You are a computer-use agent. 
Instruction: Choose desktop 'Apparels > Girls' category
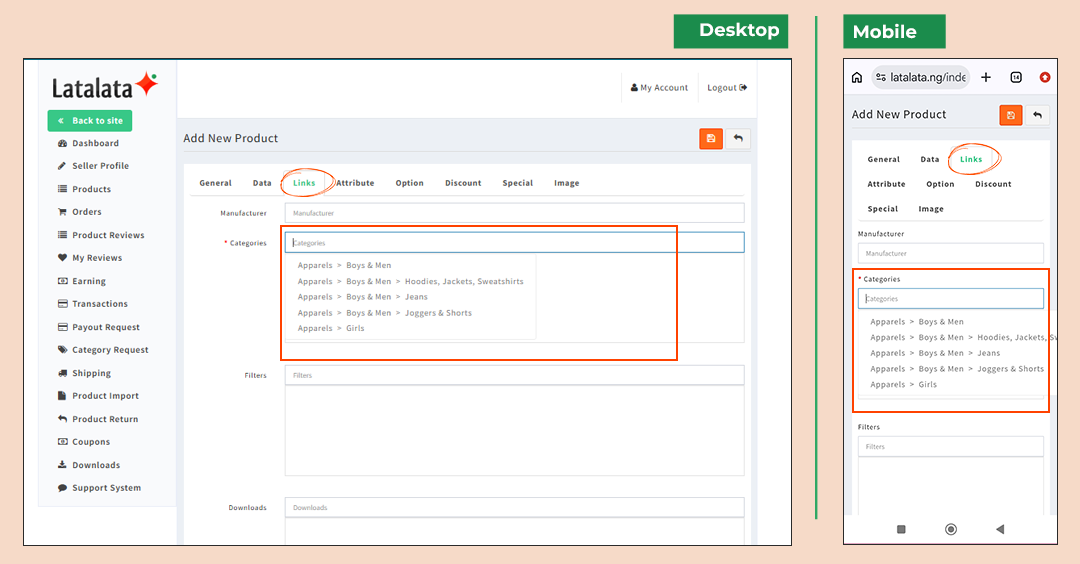331,328
